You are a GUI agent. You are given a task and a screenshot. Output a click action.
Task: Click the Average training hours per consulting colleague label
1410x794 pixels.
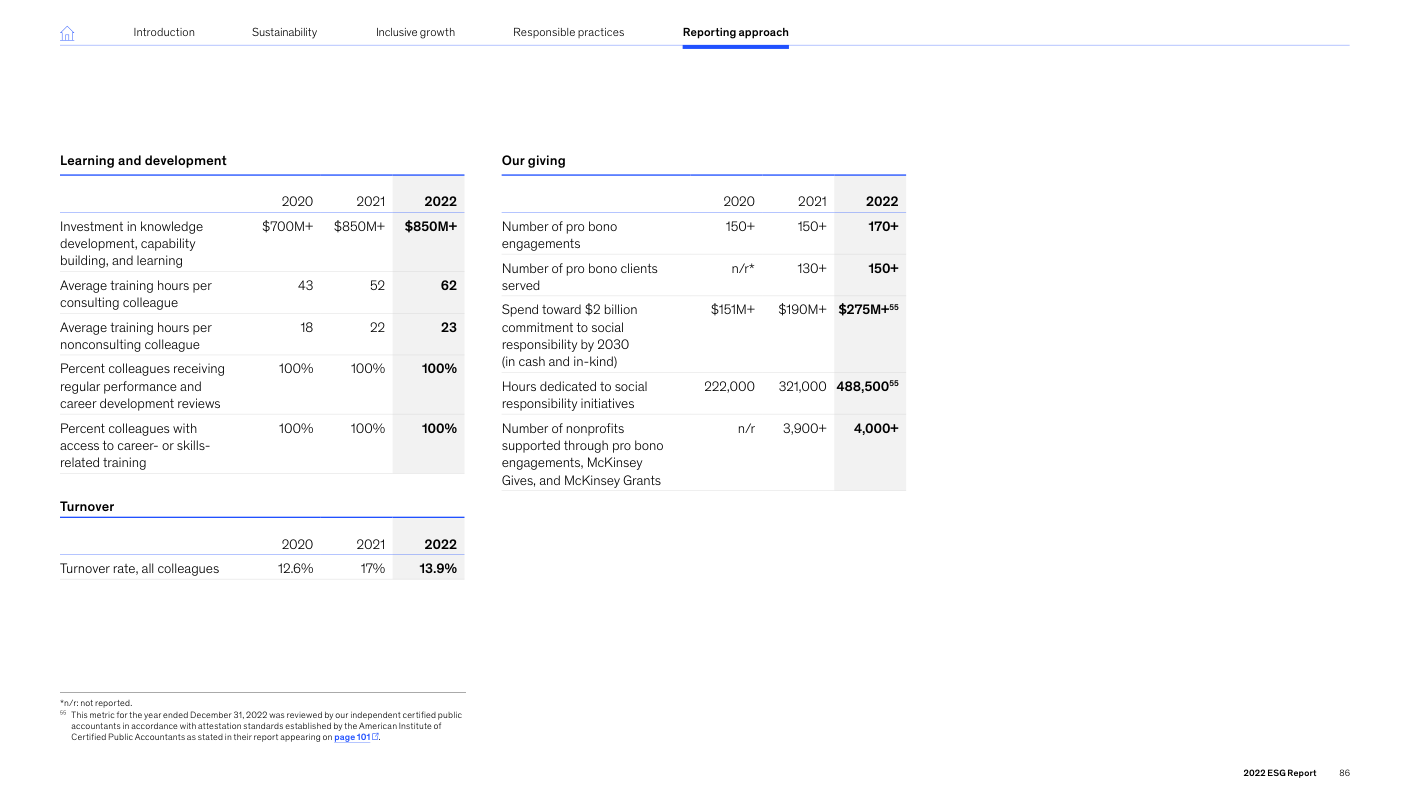136,294
